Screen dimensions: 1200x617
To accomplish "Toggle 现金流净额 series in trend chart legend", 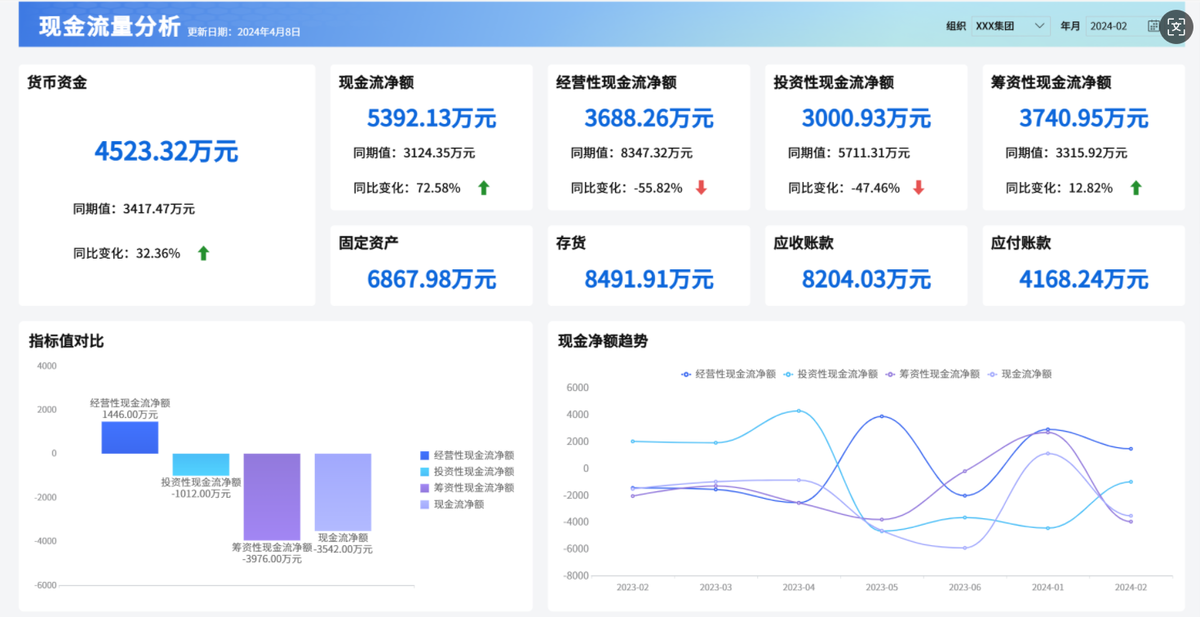I will (1020, 374).
